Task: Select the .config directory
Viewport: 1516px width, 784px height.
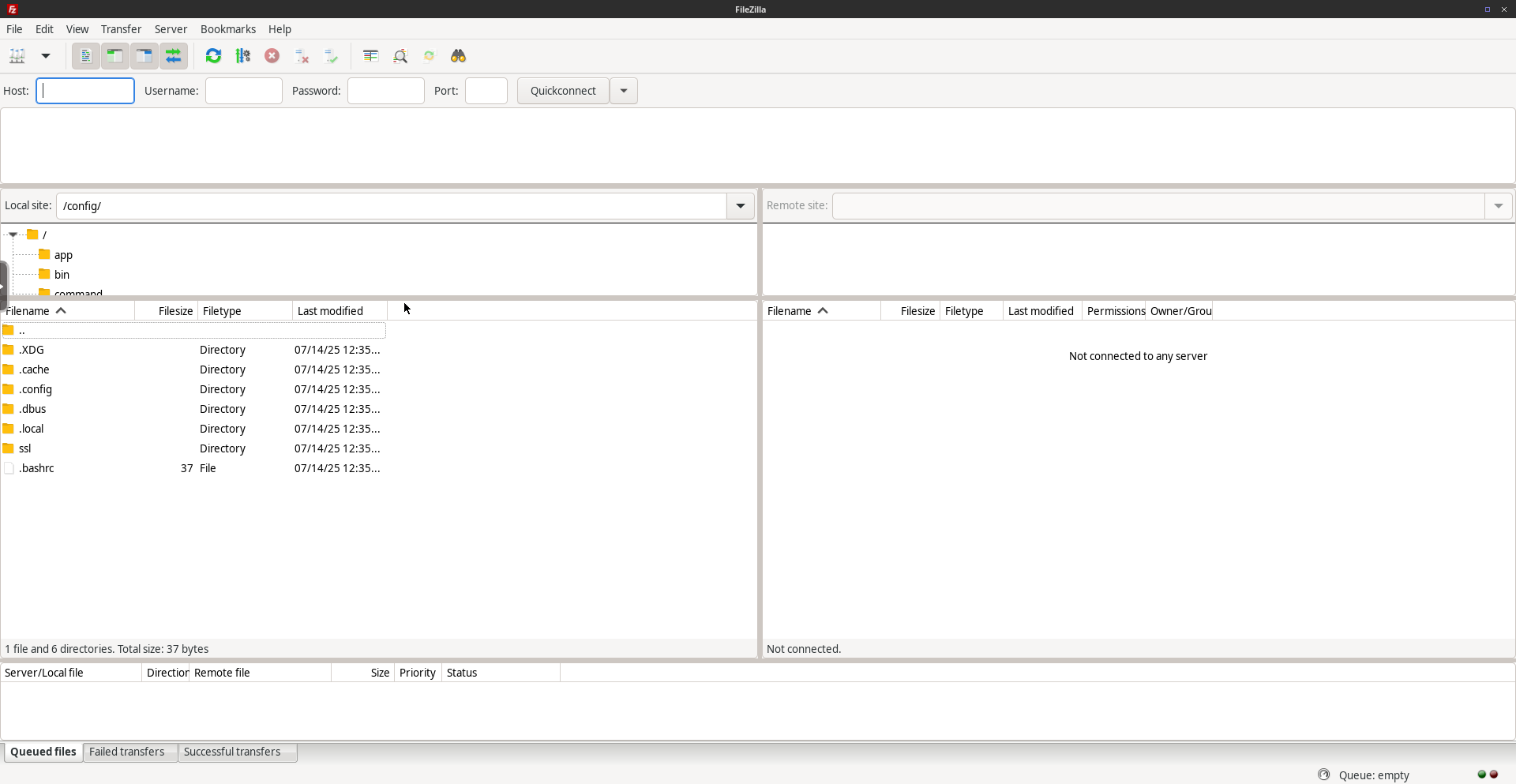Action: [x=193, y=389]
